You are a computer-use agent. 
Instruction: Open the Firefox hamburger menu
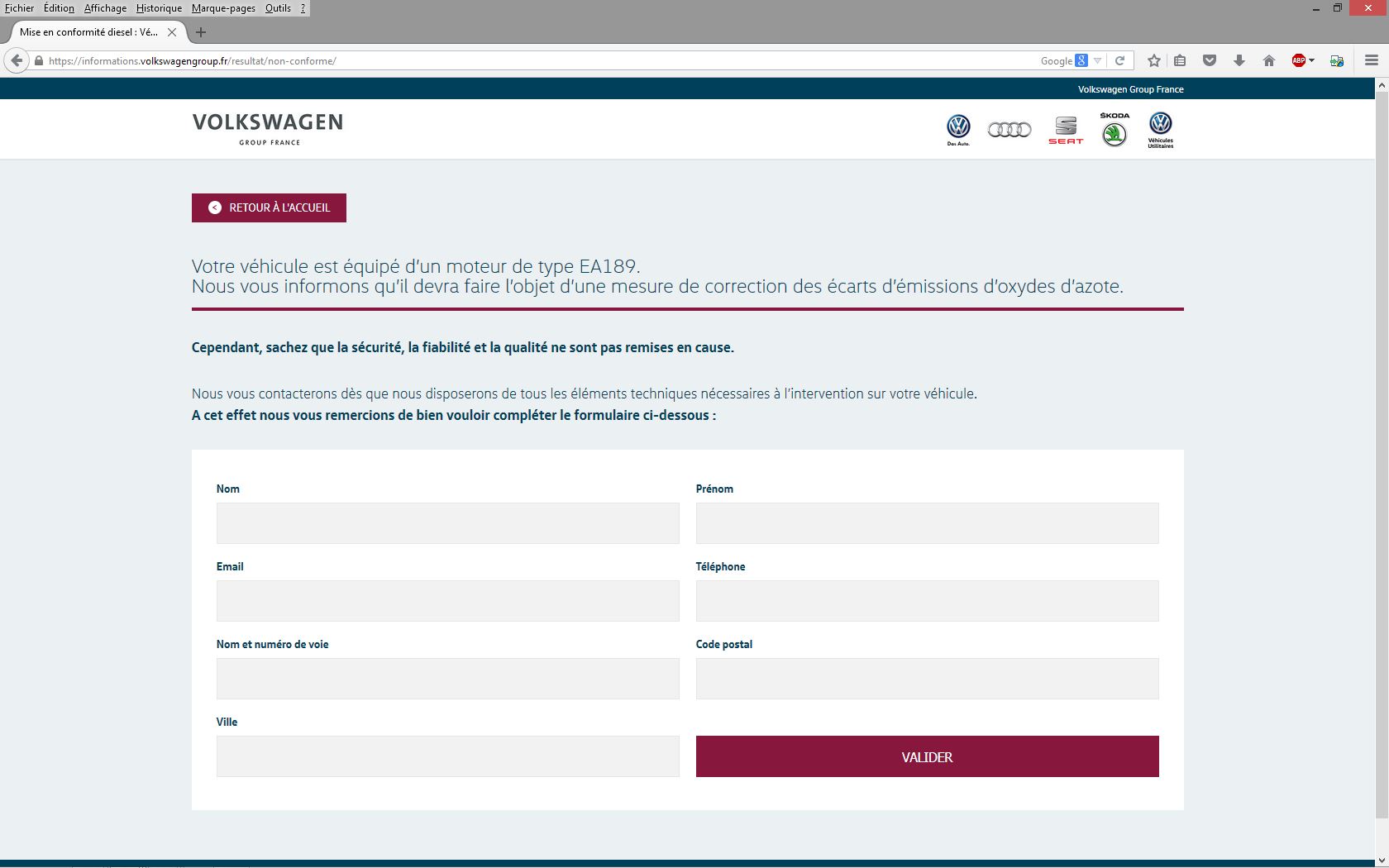(1372, 60)
